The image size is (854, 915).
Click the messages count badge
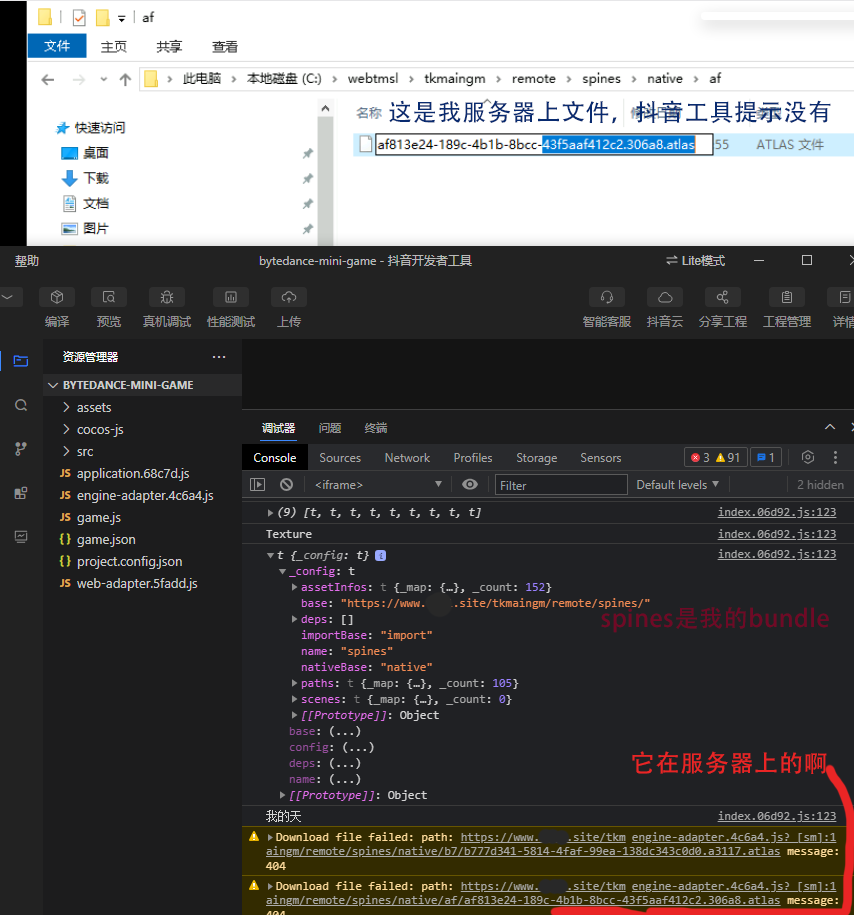pos(765,458)
